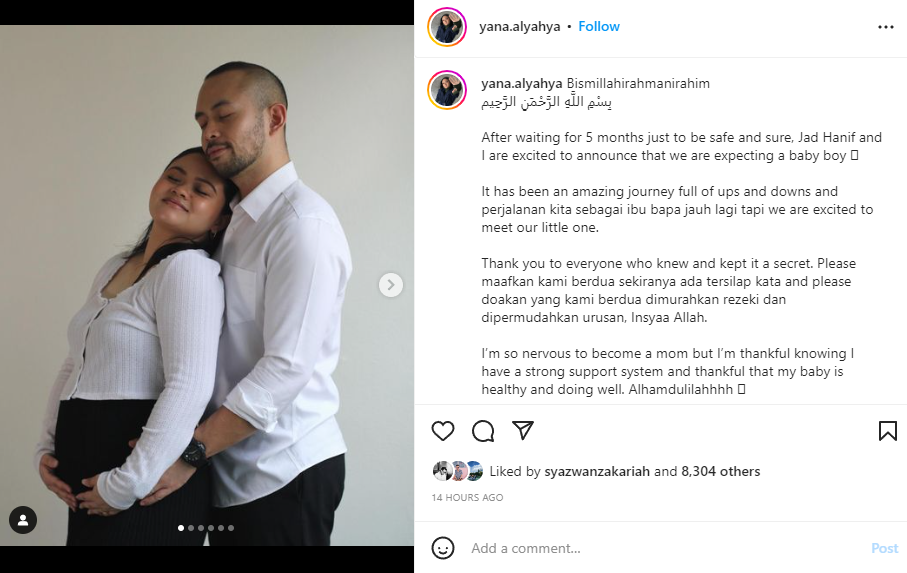Open emoji picker smiley icon
The height and width of the screenshot is (573, 907).
[443, 548]
